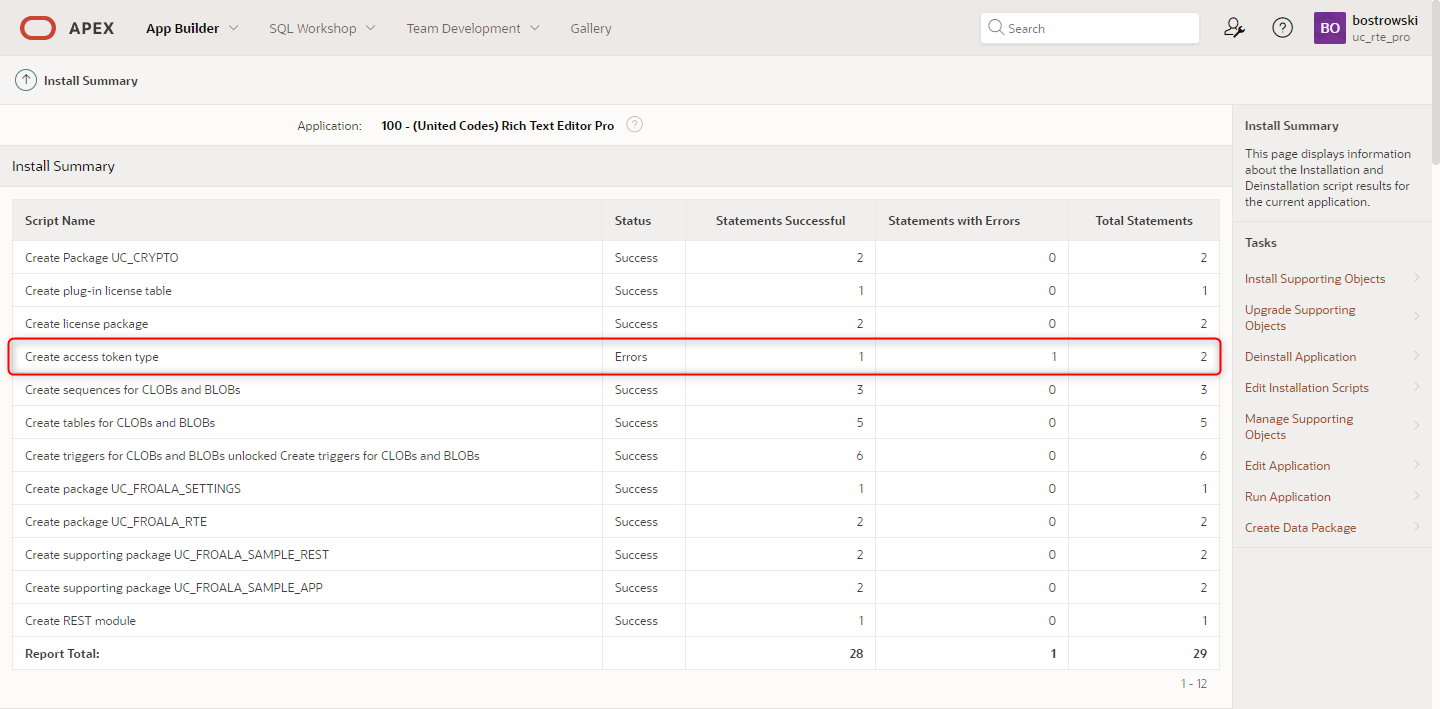Open the SQL Workshop menu

(x=313, y=28)
